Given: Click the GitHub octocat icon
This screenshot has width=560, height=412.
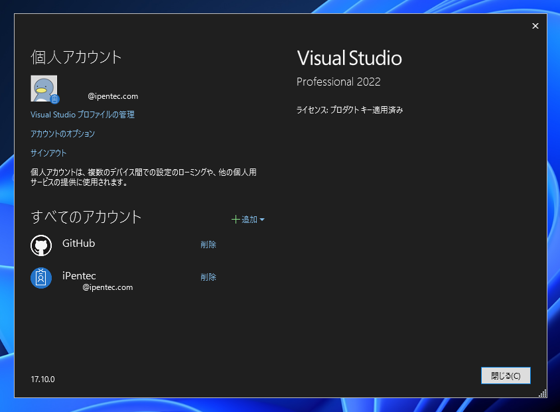Looking at the screenshot, I should [x=41, y=245].
